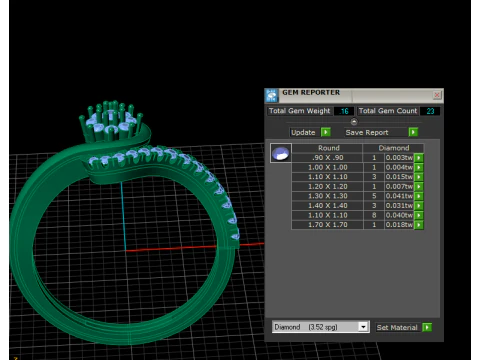Click the green arrow next to Save Report

(413, 132)
